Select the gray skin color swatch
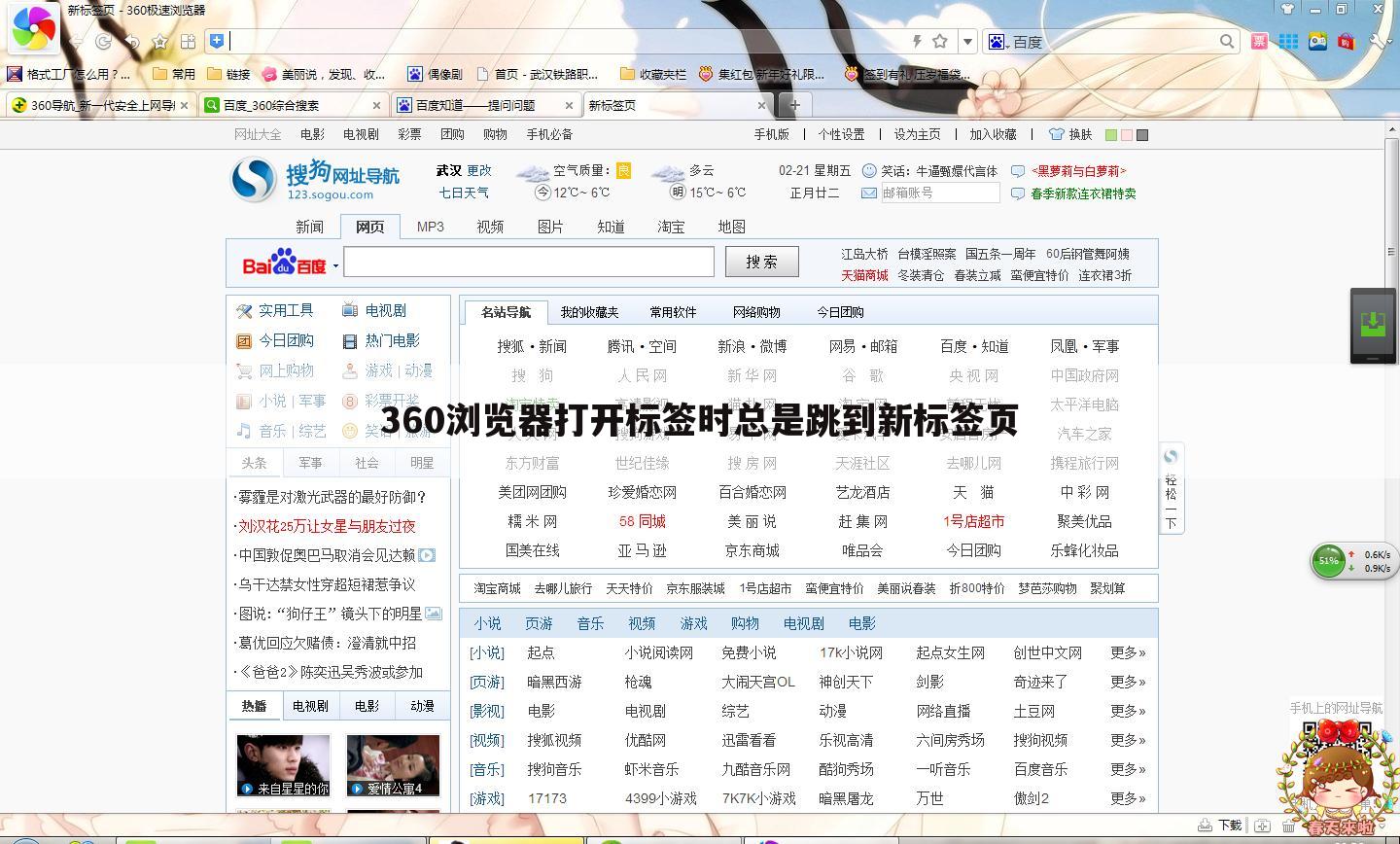This screenshot has width=1400, height=844. [1142, 135]
